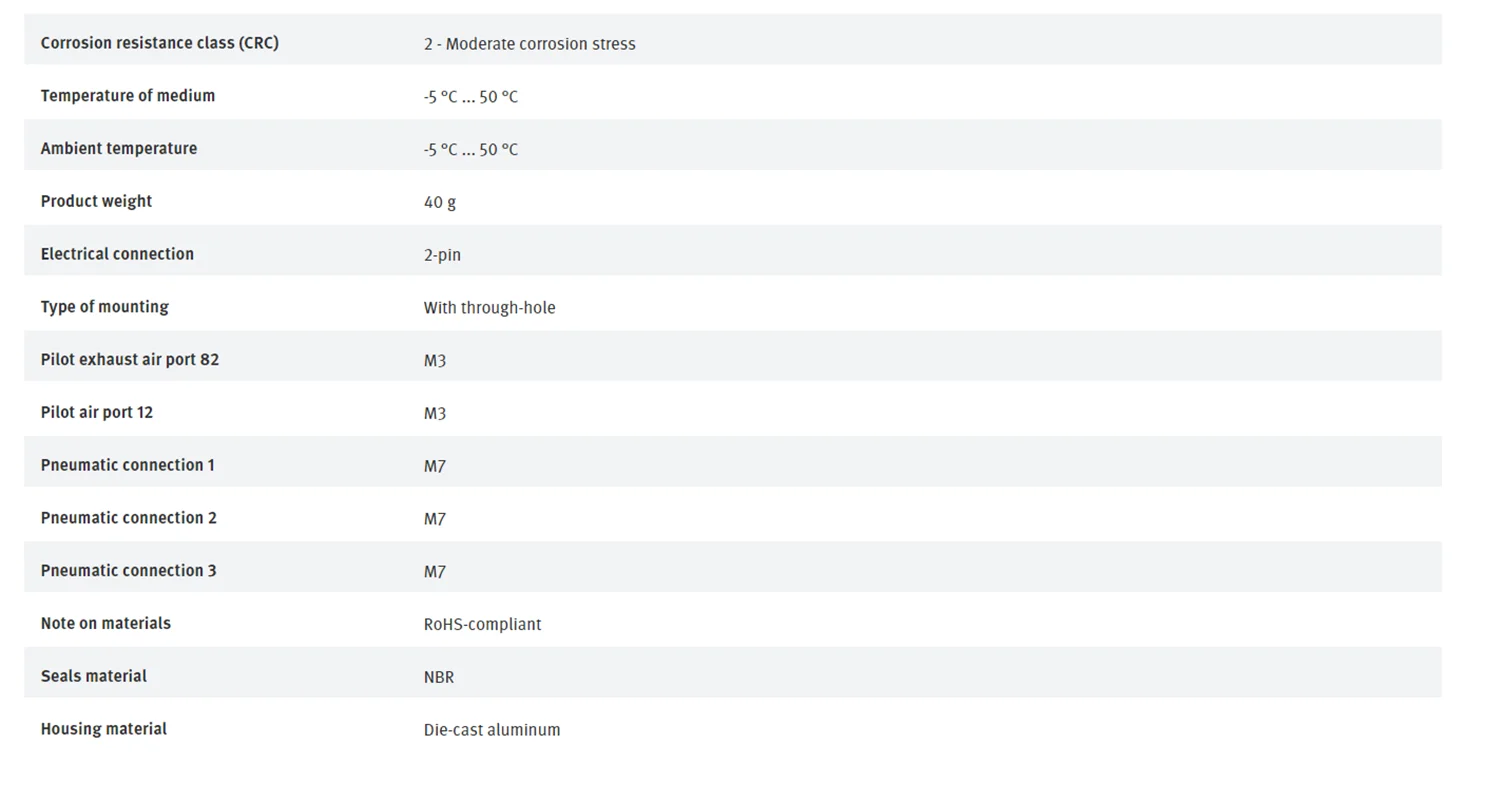The width and height of the screenshot is (1500, 801).
Task: Select the NBR seals material value
Action: [x=438, y=677]
